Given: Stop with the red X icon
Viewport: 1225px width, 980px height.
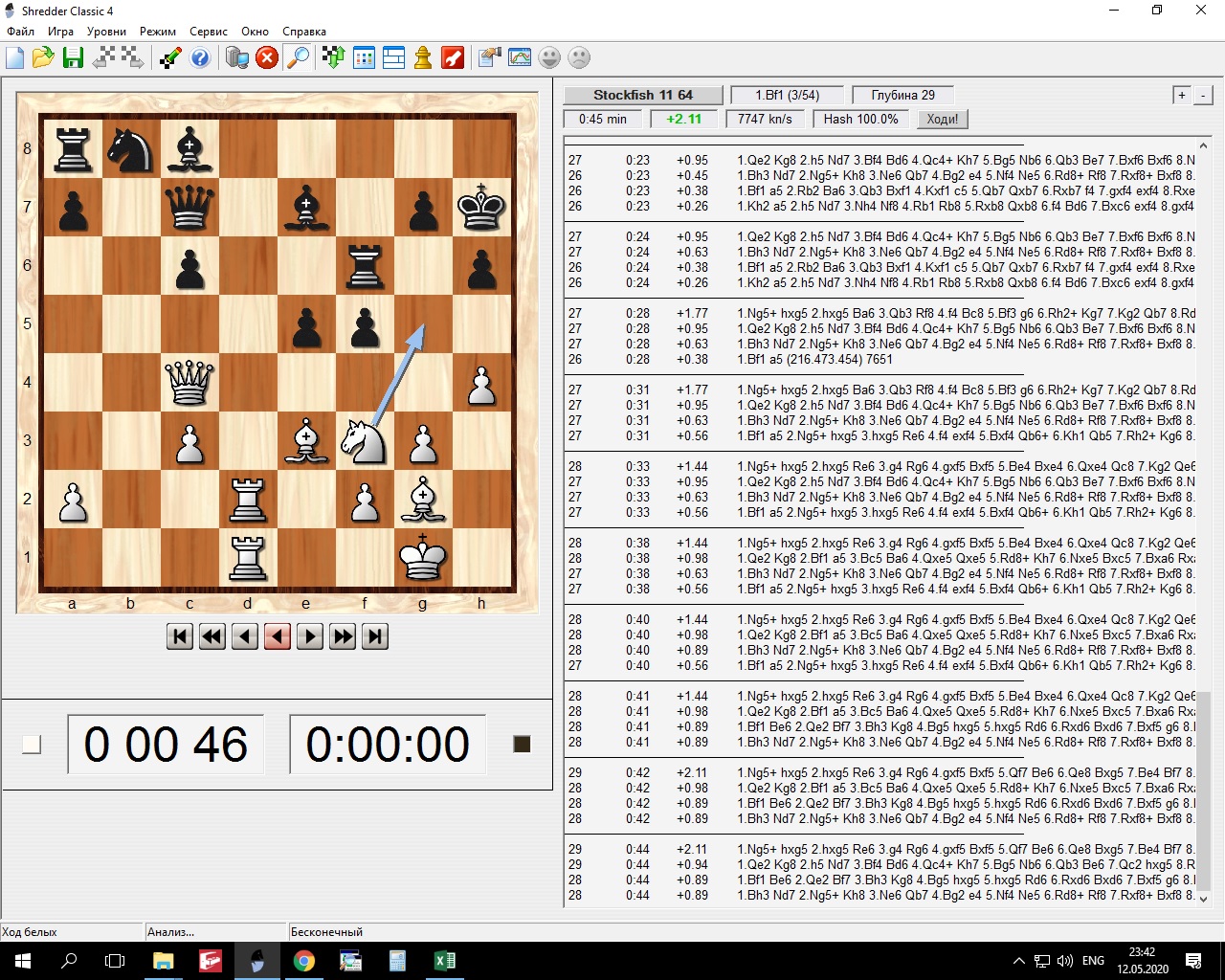Looking at the screenshot, I should click(x=267, y=57).
